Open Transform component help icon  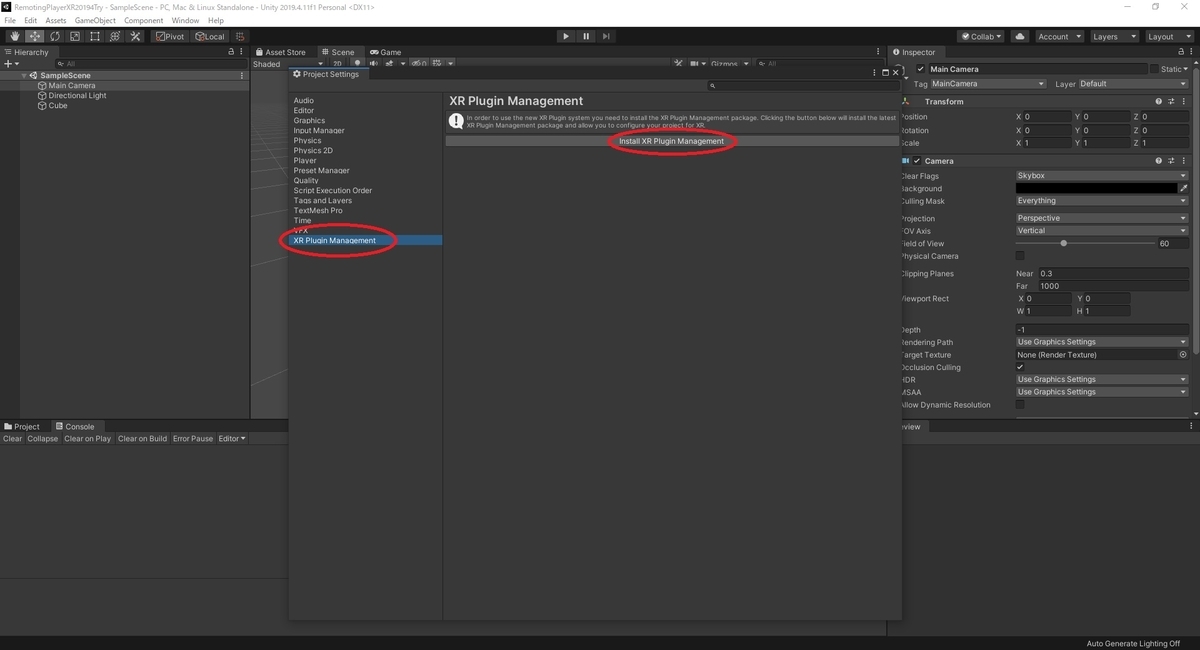1159,101
